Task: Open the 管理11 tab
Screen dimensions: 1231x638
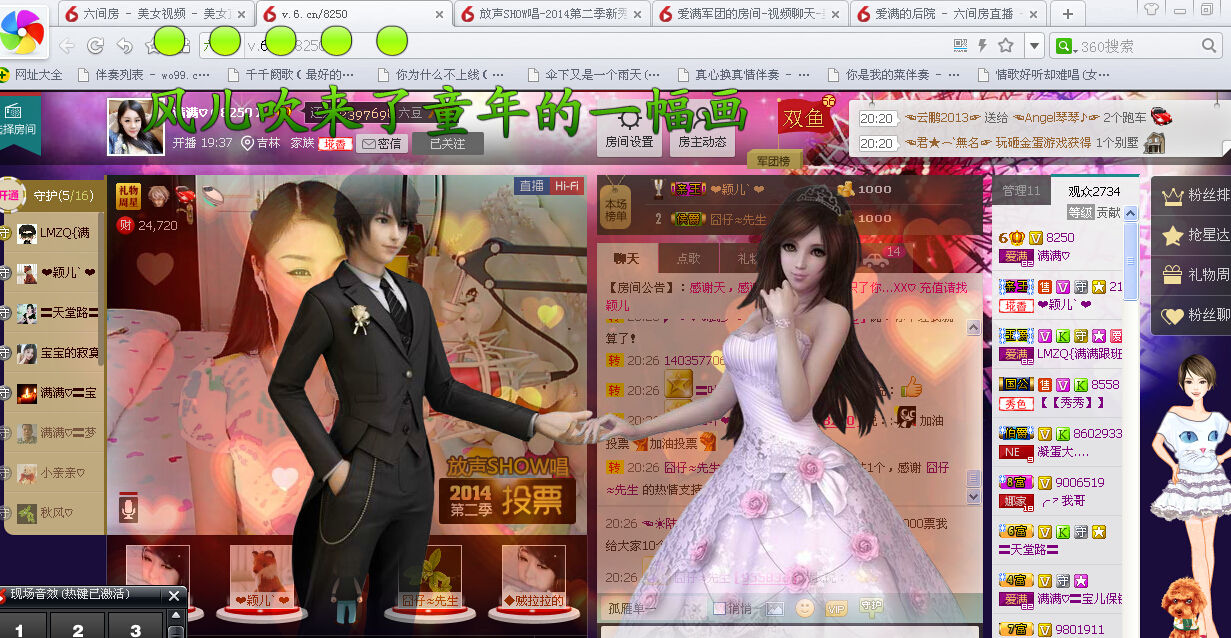Action: click(x=1021, y=191)
